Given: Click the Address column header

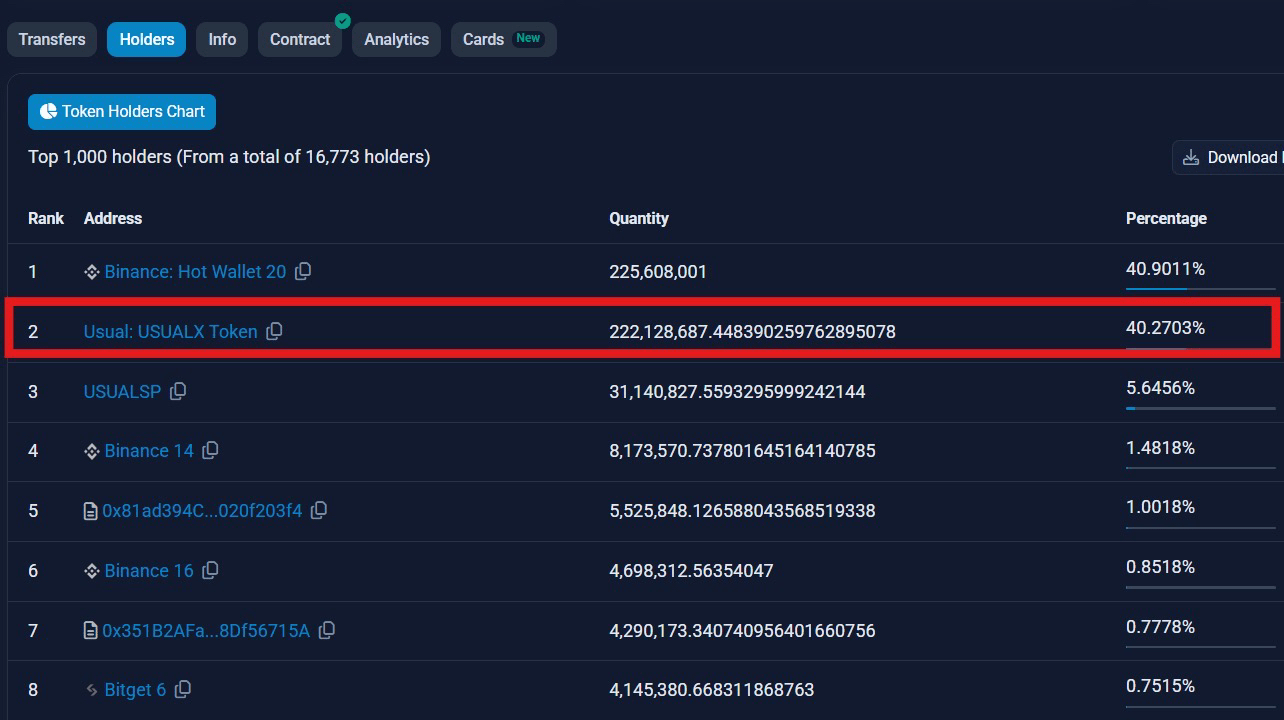Looking at the screenshot, I should 113,218.
